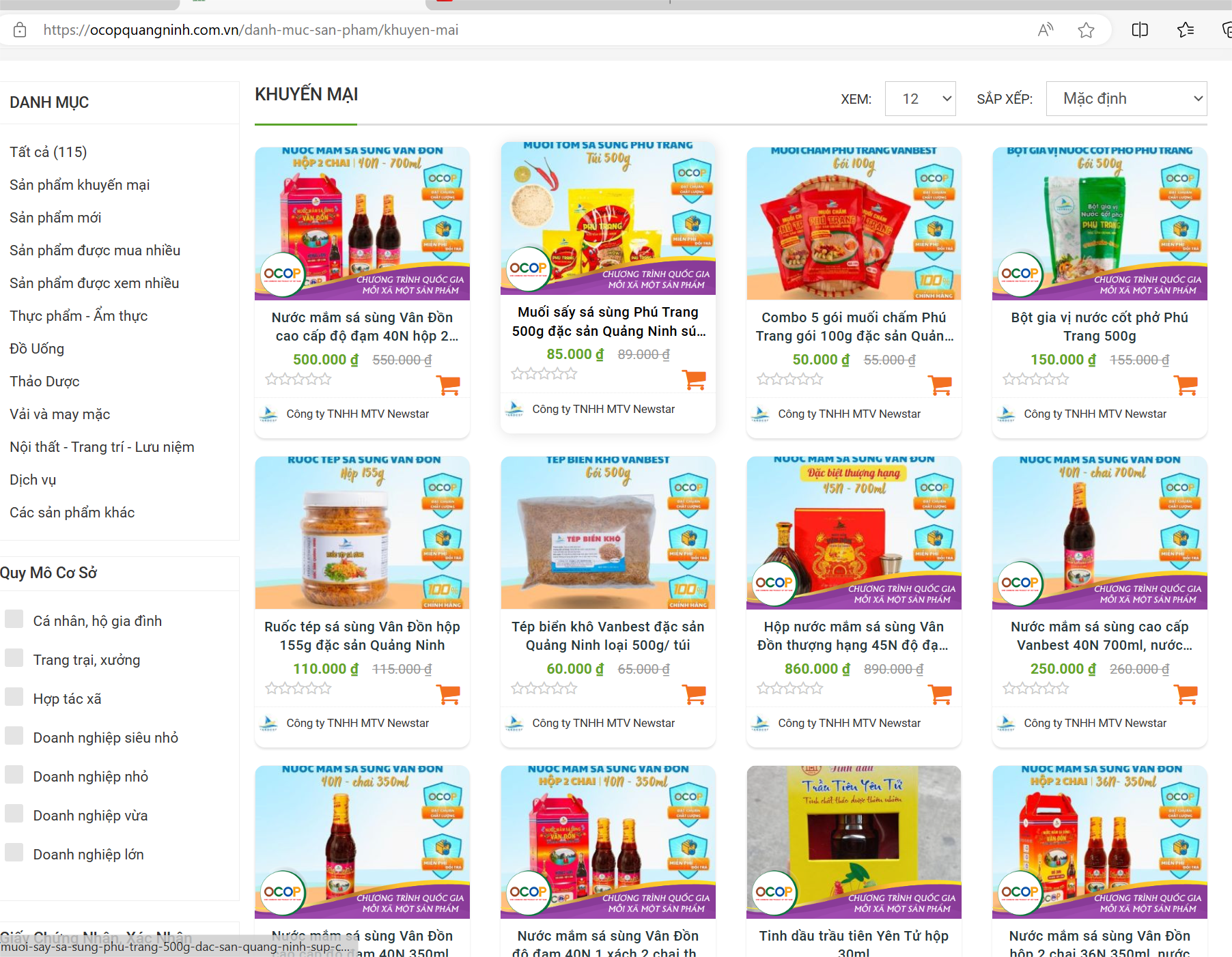Tick the Hợp tác xã checkbox
Image resolution: width=1232 pixels, height=957 pixels.
tap(14, 697)
